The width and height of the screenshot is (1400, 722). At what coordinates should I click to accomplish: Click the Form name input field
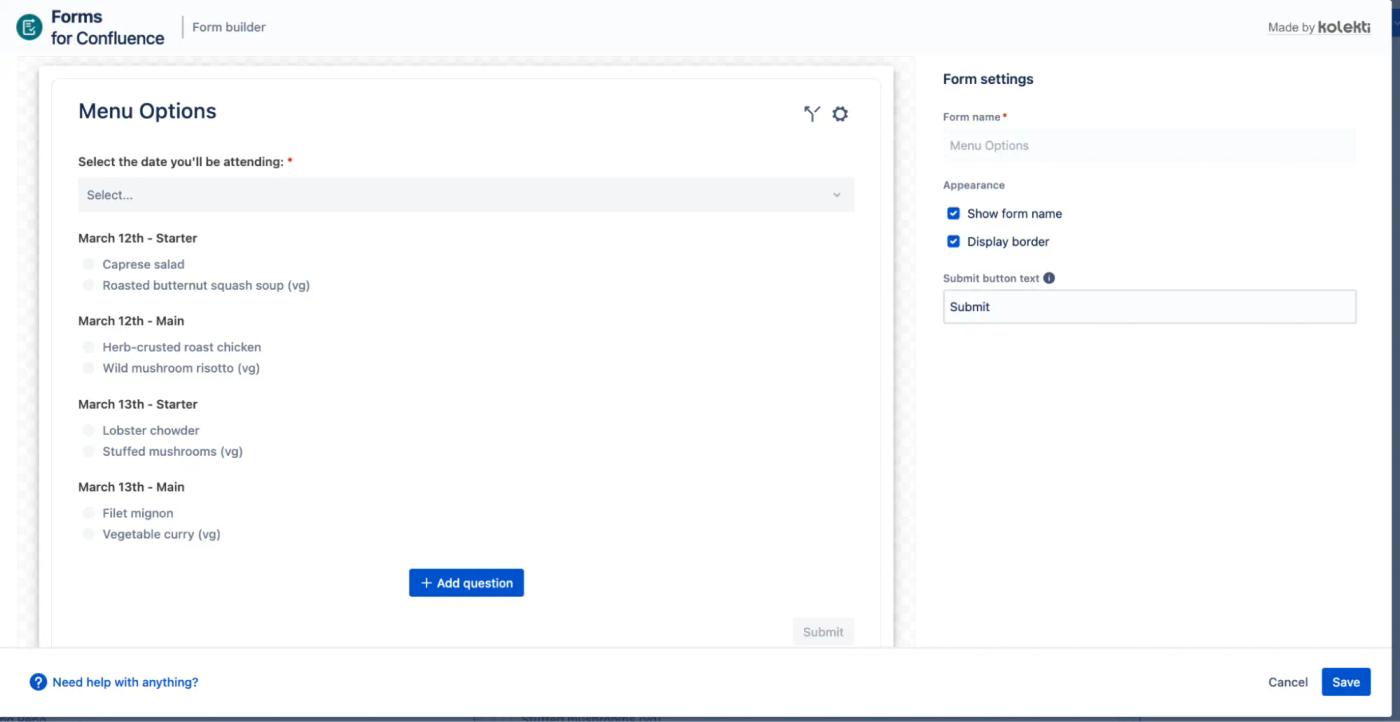tap(1149, 145)
